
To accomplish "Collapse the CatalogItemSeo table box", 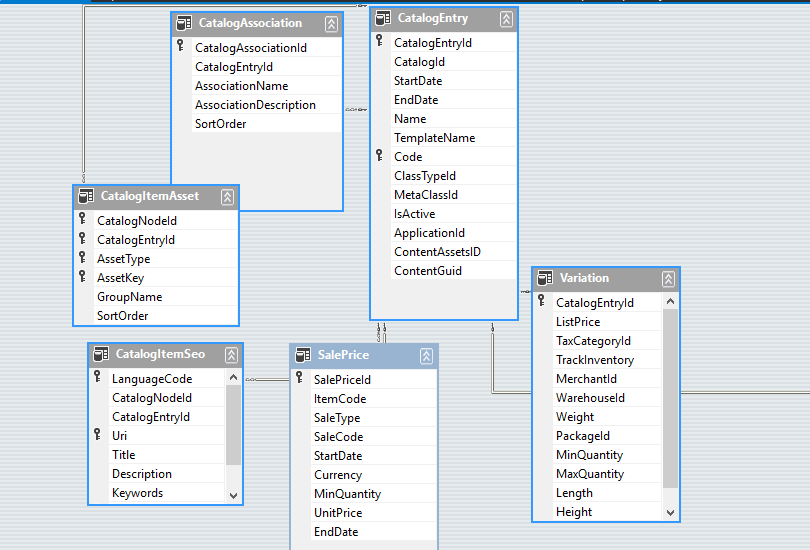I will click(231, 354).
